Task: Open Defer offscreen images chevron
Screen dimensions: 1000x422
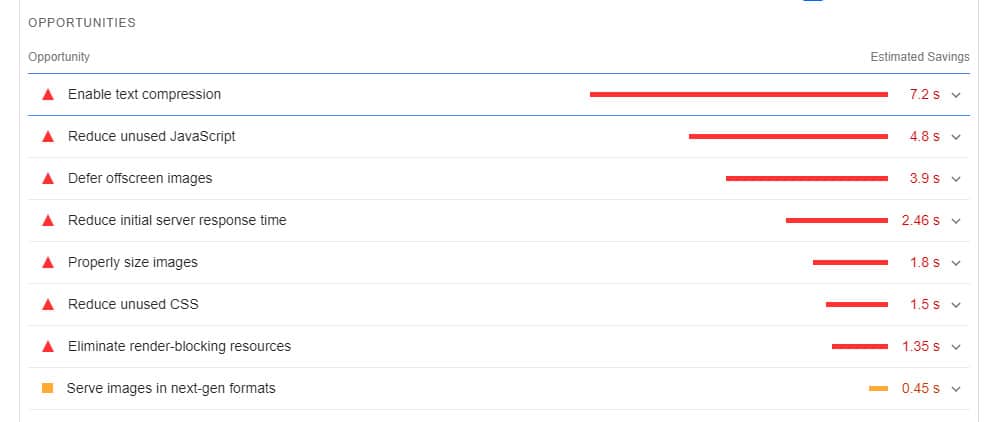Action: (955, 179)
